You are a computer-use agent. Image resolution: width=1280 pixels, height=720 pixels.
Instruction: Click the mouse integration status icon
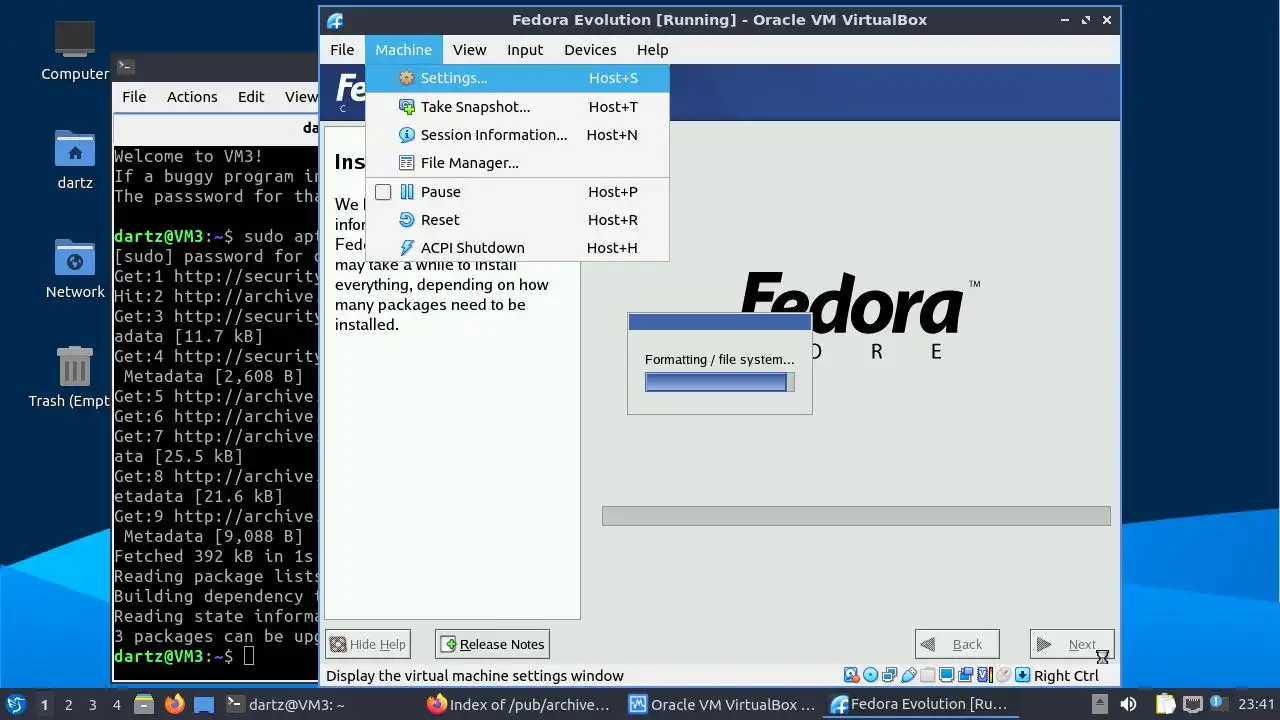point(1003,675)
